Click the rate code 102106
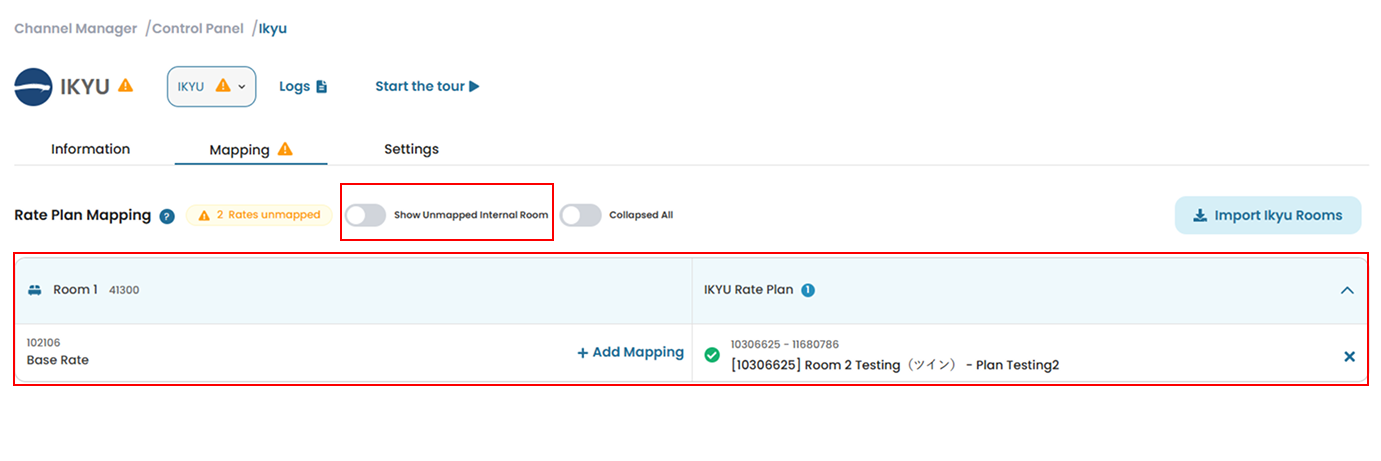 point(44,343)
